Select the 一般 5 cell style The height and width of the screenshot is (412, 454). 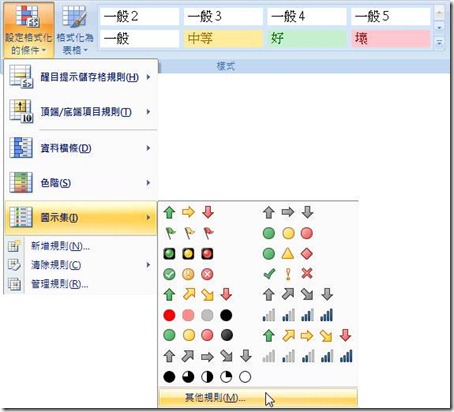(390, 16)
